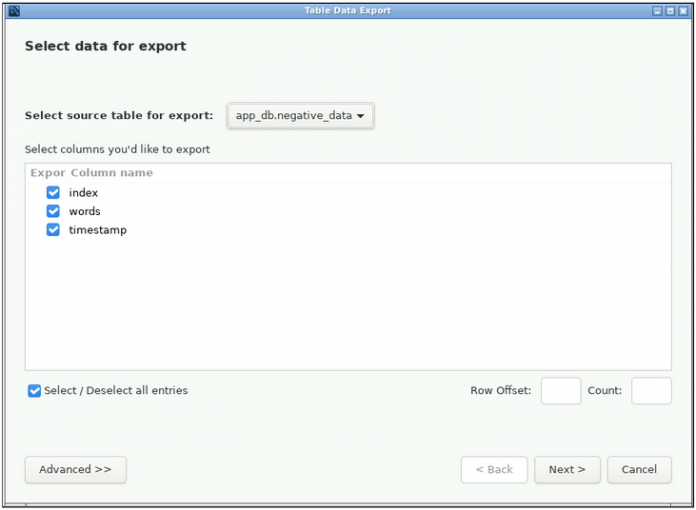Select the timestamp row label
The image size is (696, 510).
(x=98, y=230)
